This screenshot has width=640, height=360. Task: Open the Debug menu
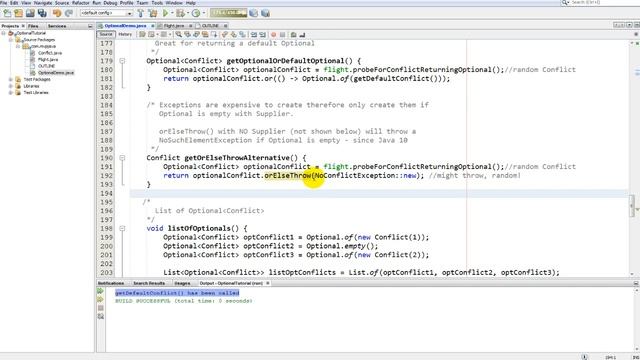(x=110, y=3)
